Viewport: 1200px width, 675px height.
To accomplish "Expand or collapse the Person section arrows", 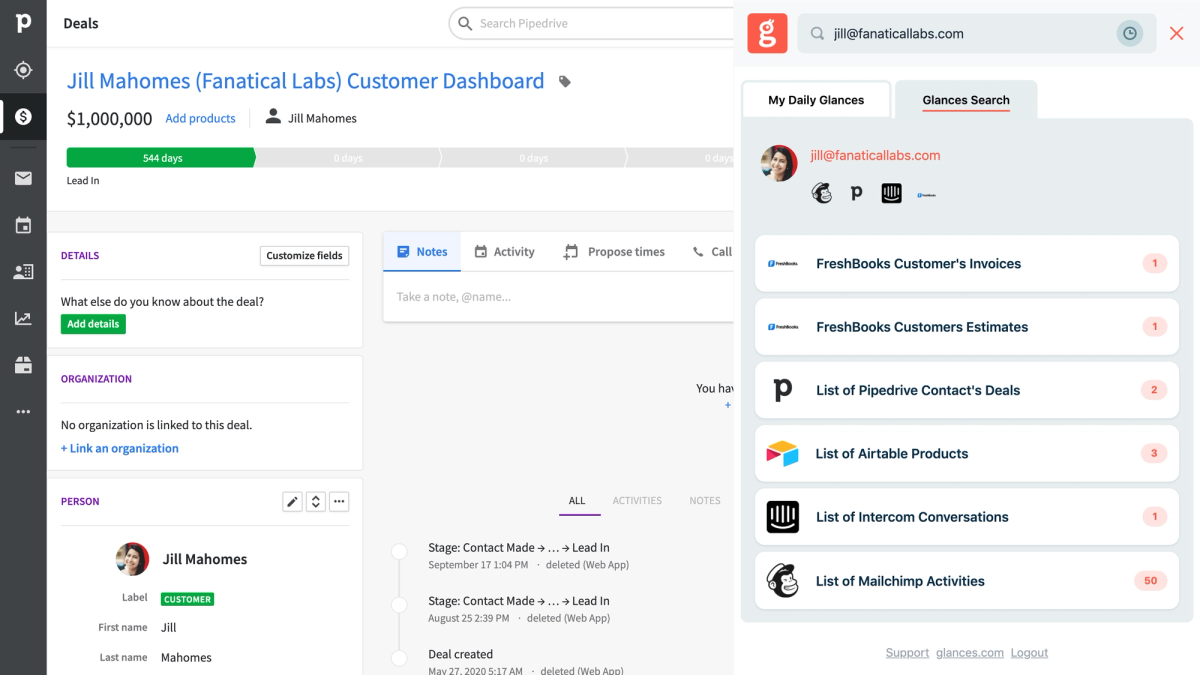I will 315,501.
